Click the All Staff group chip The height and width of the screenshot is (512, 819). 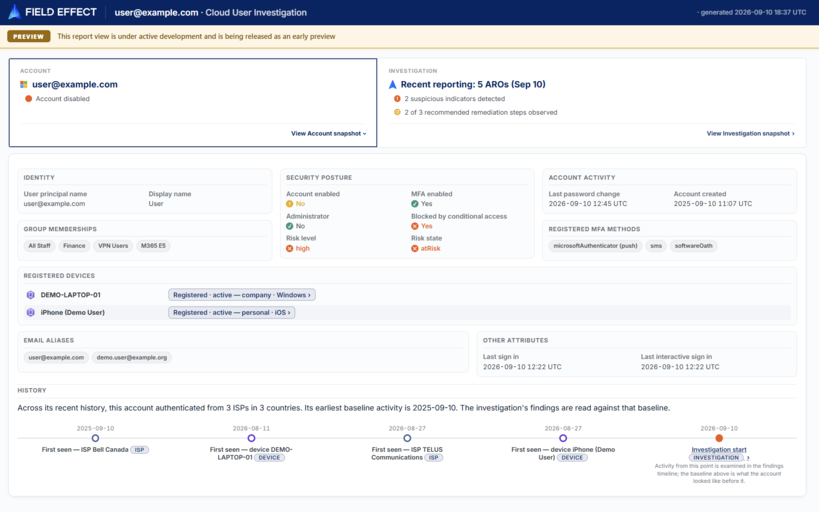coord(39,246)
